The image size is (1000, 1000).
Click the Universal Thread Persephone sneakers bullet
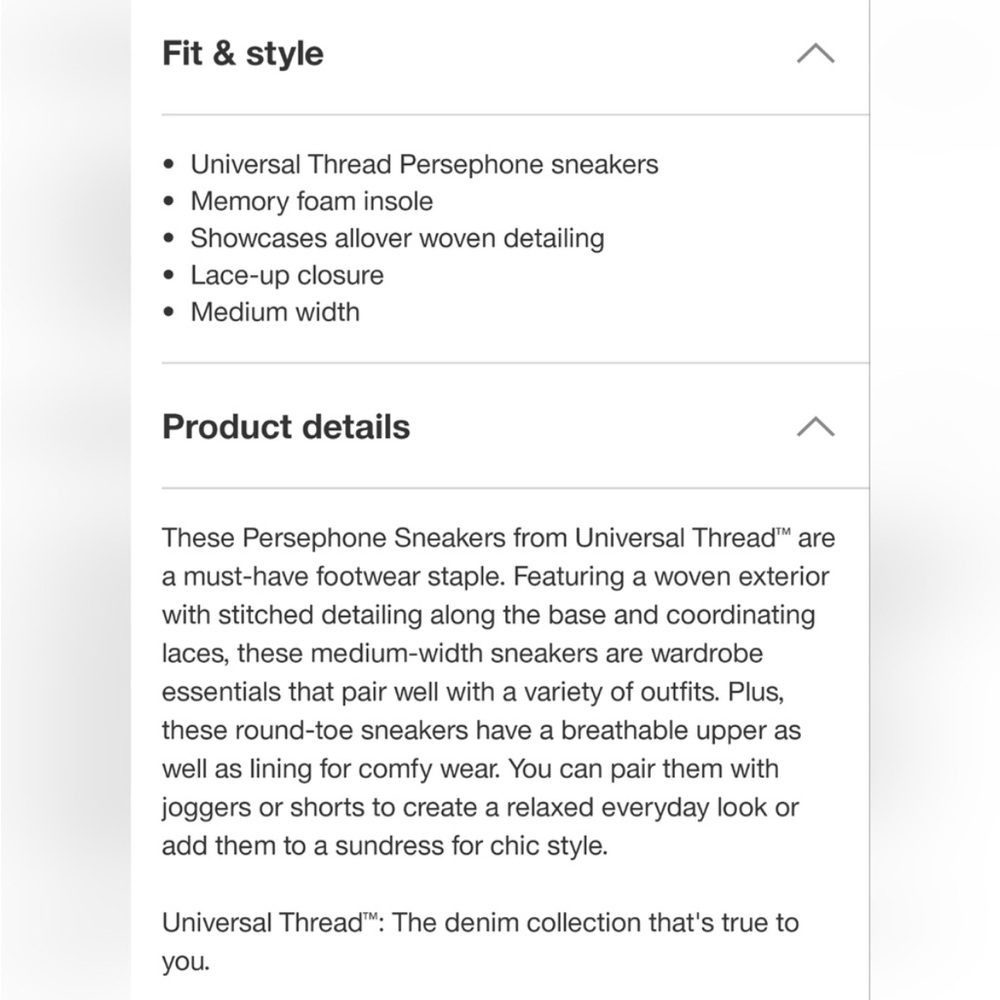click(423, 164)
